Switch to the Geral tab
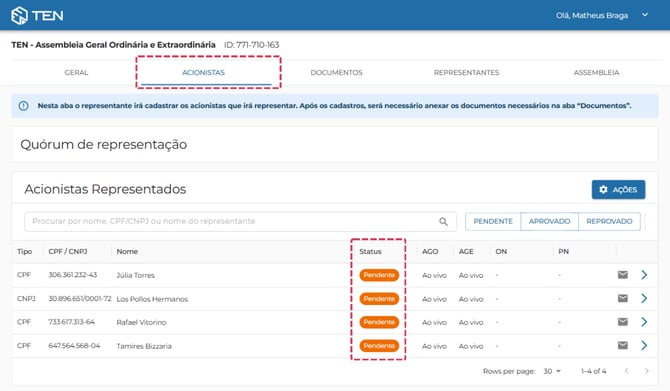The width and height of the screenshot is (670, 391). pyautogui.click(x=76, y=73)
